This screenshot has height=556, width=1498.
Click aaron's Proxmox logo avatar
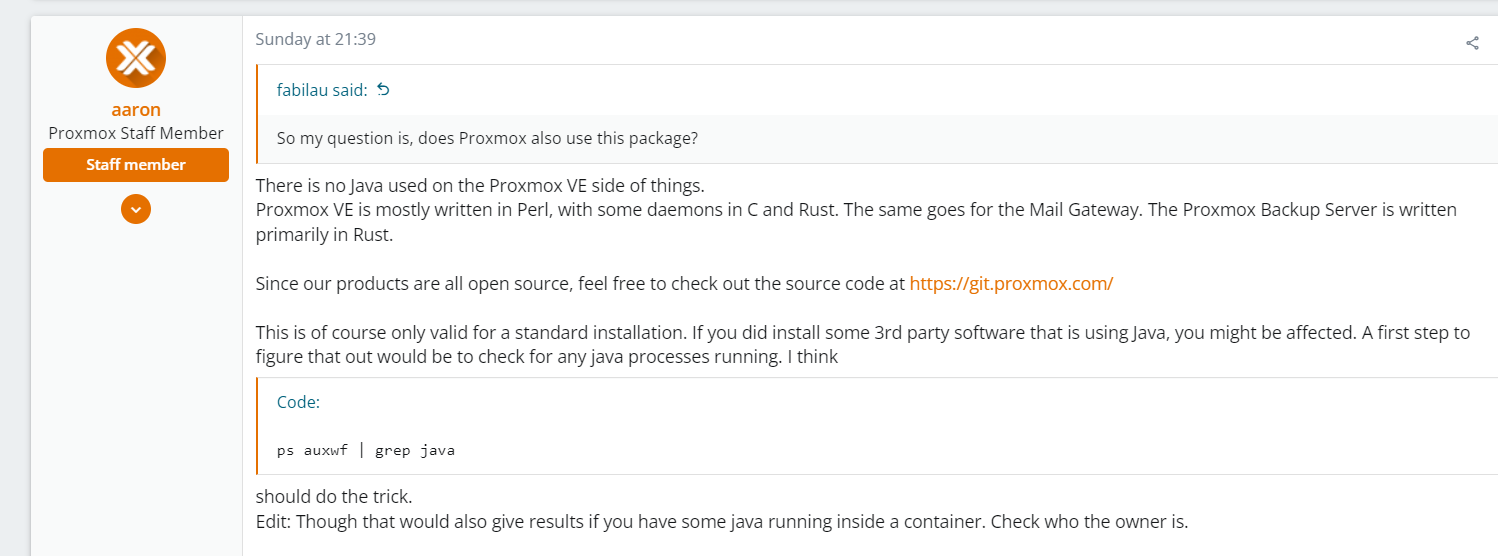(x=136, y=58)
